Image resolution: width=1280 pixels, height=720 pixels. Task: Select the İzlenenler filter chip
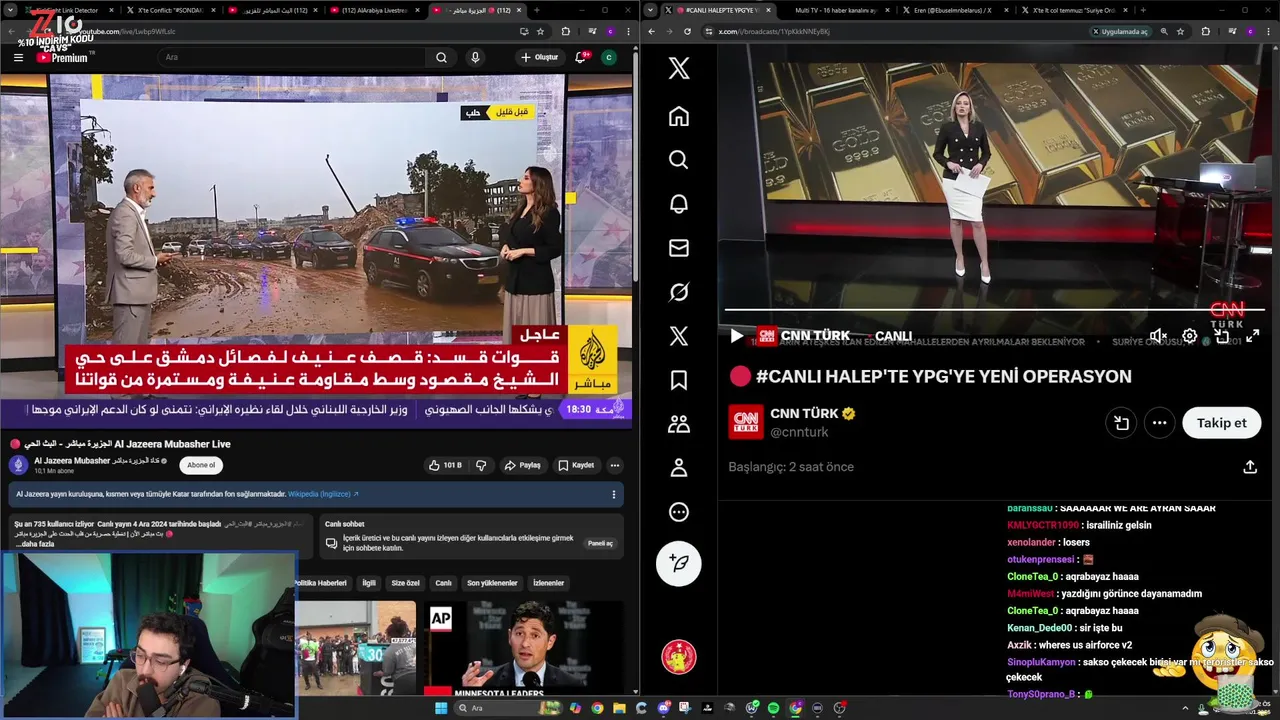(548, 583)
